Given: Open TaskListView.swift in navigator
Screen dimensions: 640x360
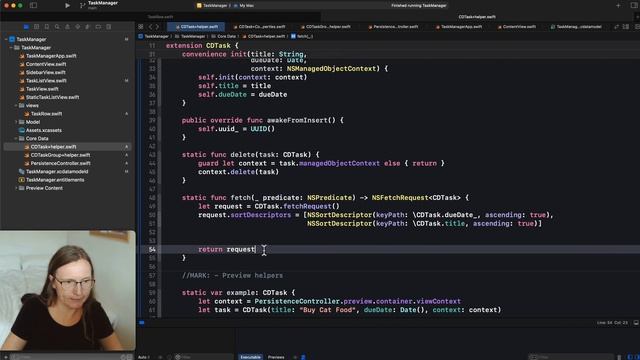Looking at the screenshot, I should click(x=46, y=81).
